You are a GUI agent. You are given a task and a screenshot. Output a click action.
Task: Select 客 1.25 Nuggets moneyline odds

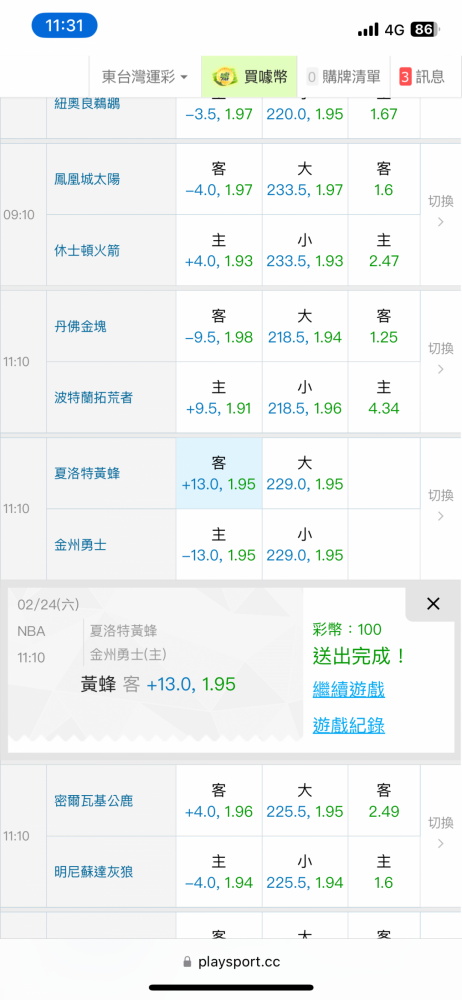click(384, 327)
